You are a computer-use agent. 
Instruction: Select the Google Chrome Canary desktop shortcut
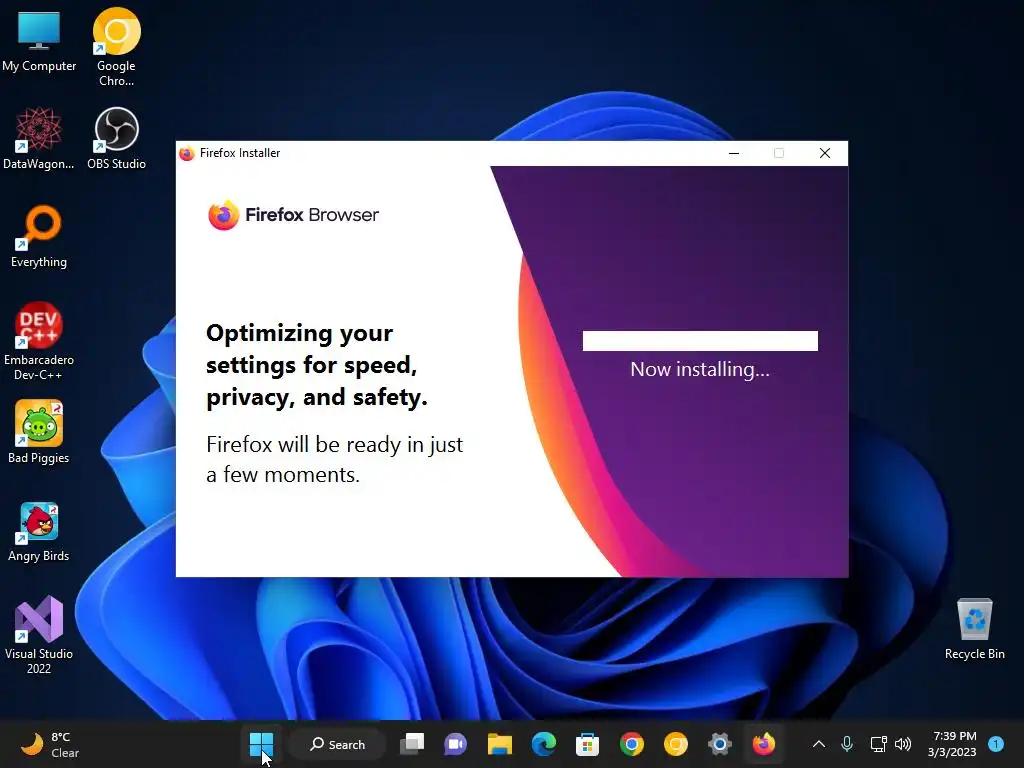(x=116, y=47)
